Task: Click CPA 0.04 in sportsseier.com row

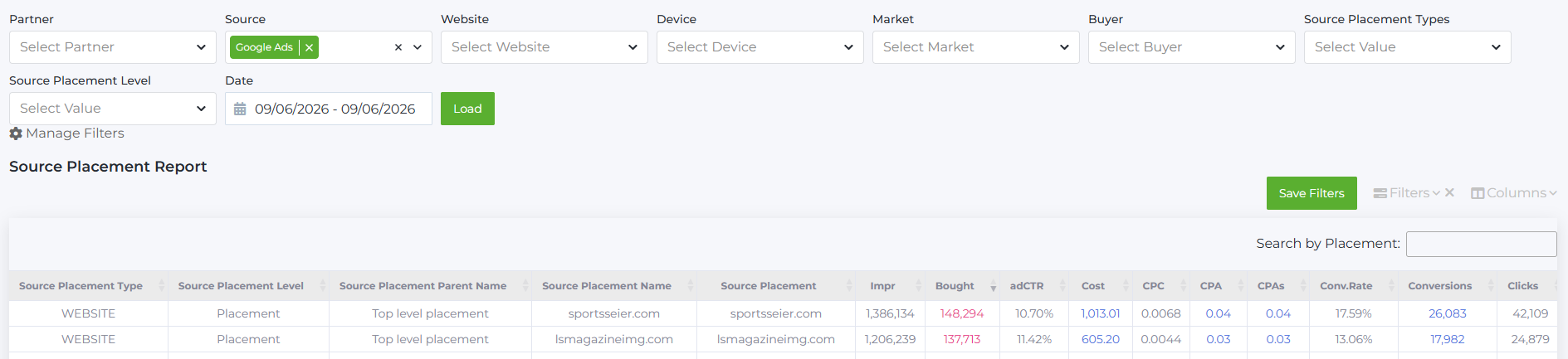Action: 1219,313
